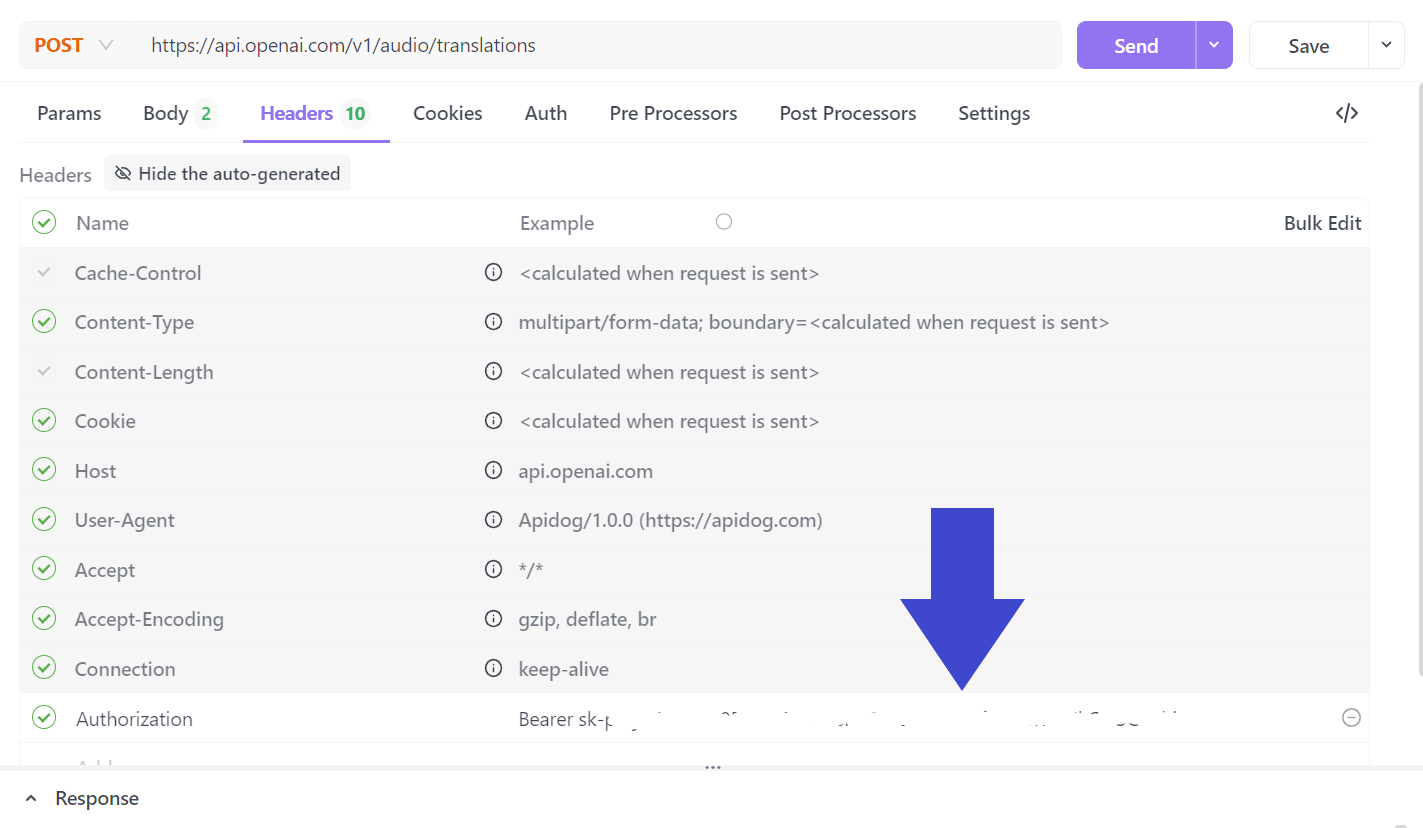Uncheck the Content-Type header checkbox
This screenshot has width=1423, height=828.
(44, 322)
